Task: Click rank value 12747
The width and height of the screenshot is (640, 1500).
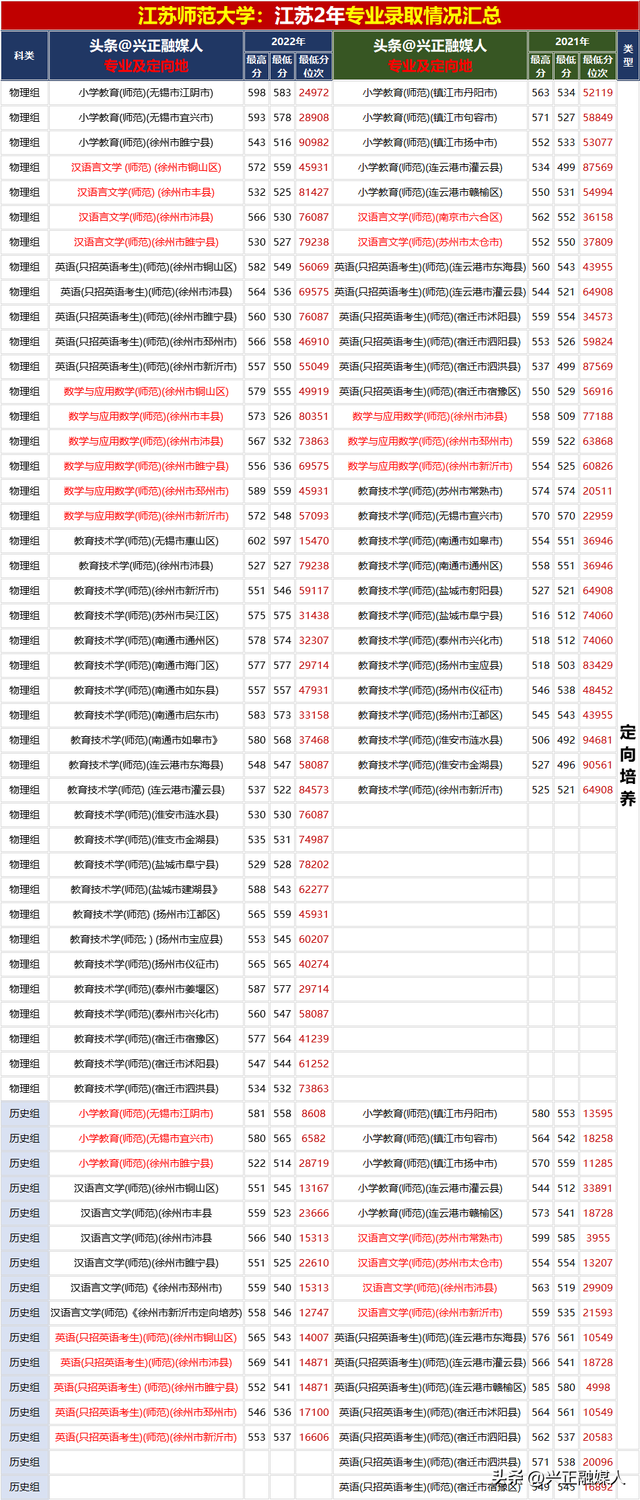Action: pyautogui.click(x=314, y=1313)
